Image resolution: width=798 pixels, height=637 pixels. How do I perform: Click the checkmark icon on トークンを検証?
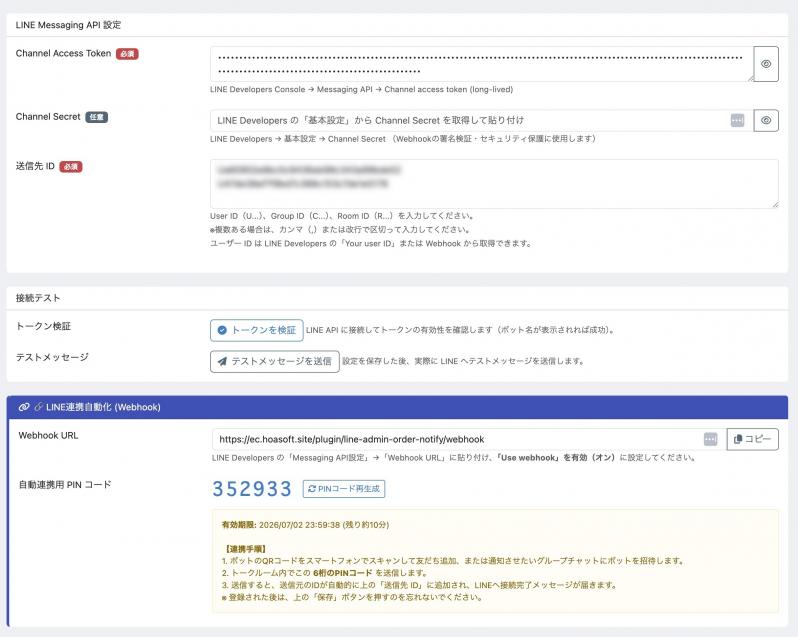[x=222, y=330]
